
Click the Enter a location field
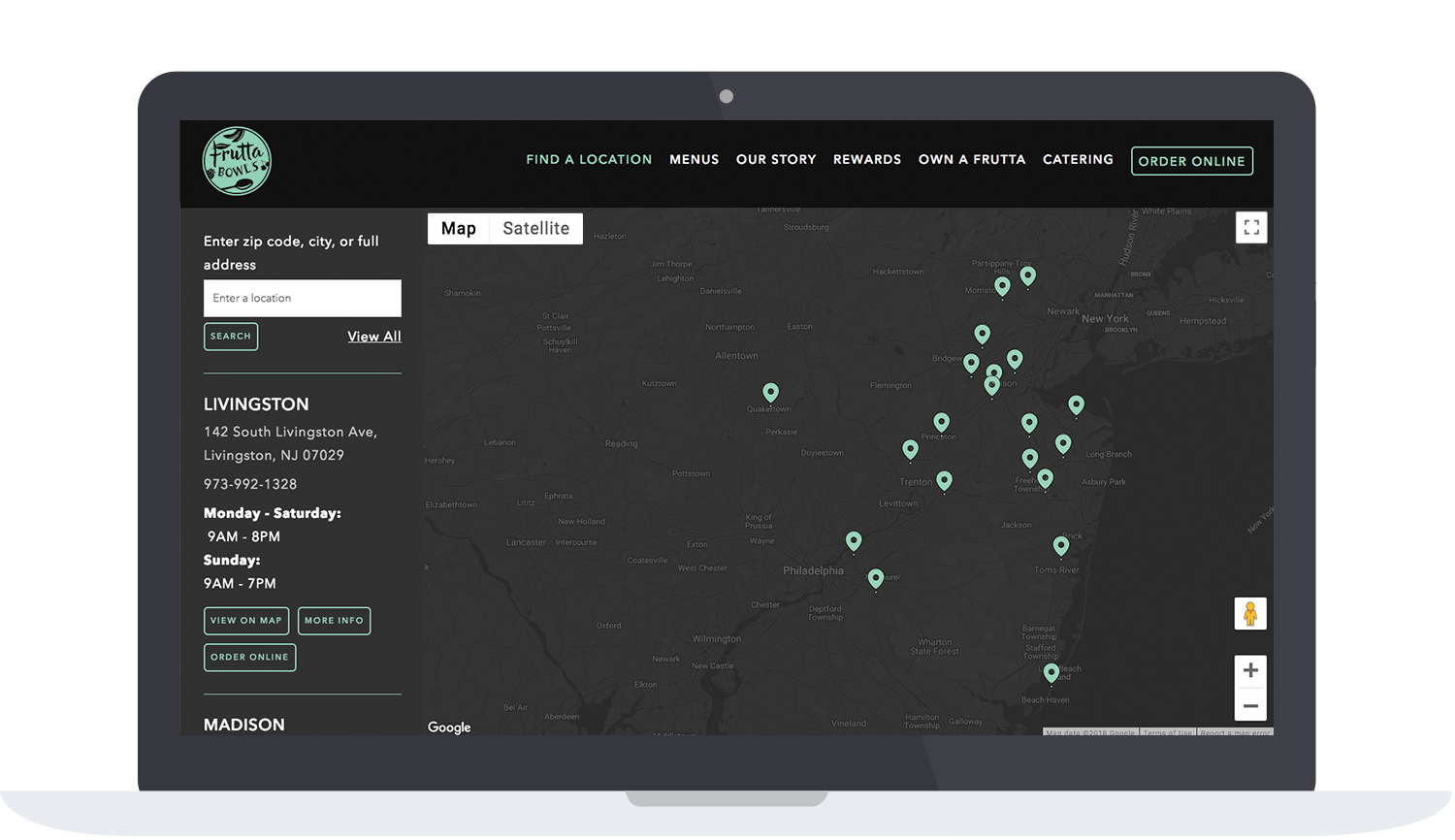(x=303, y=299)
